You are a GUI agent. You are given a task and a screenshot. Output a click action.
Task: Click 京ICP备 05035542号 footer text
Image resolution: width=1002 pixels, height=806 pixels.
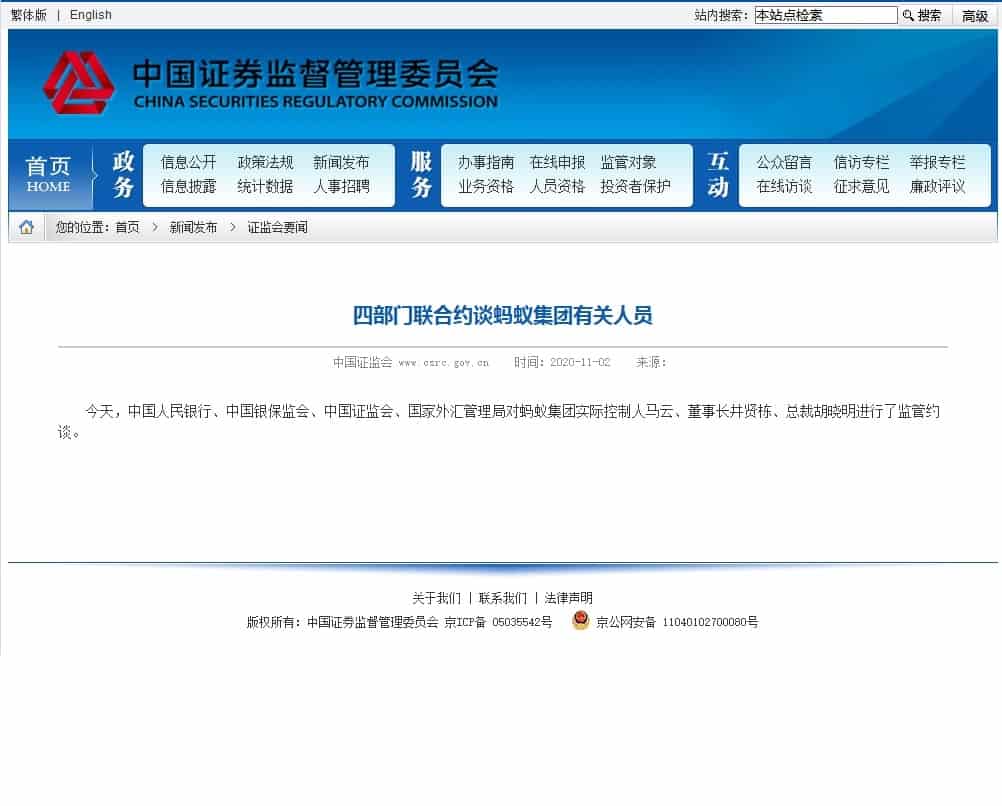(x=498, y=622)
